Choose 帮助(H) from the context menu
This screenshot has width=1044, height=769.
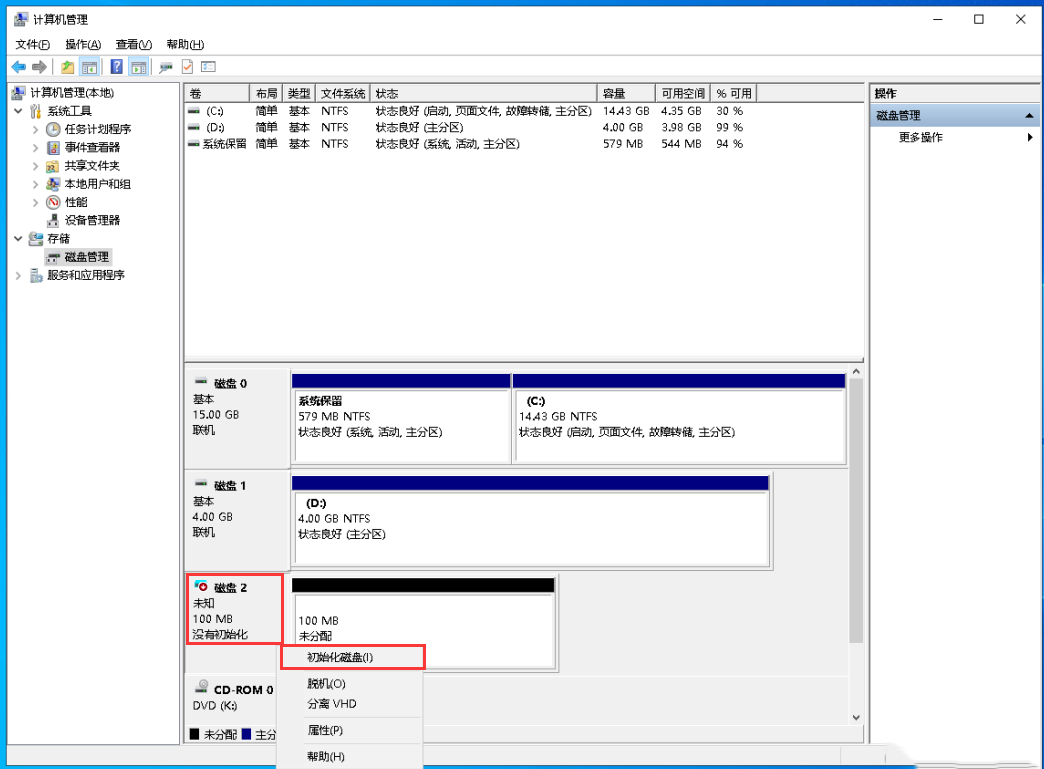(350, 756)
